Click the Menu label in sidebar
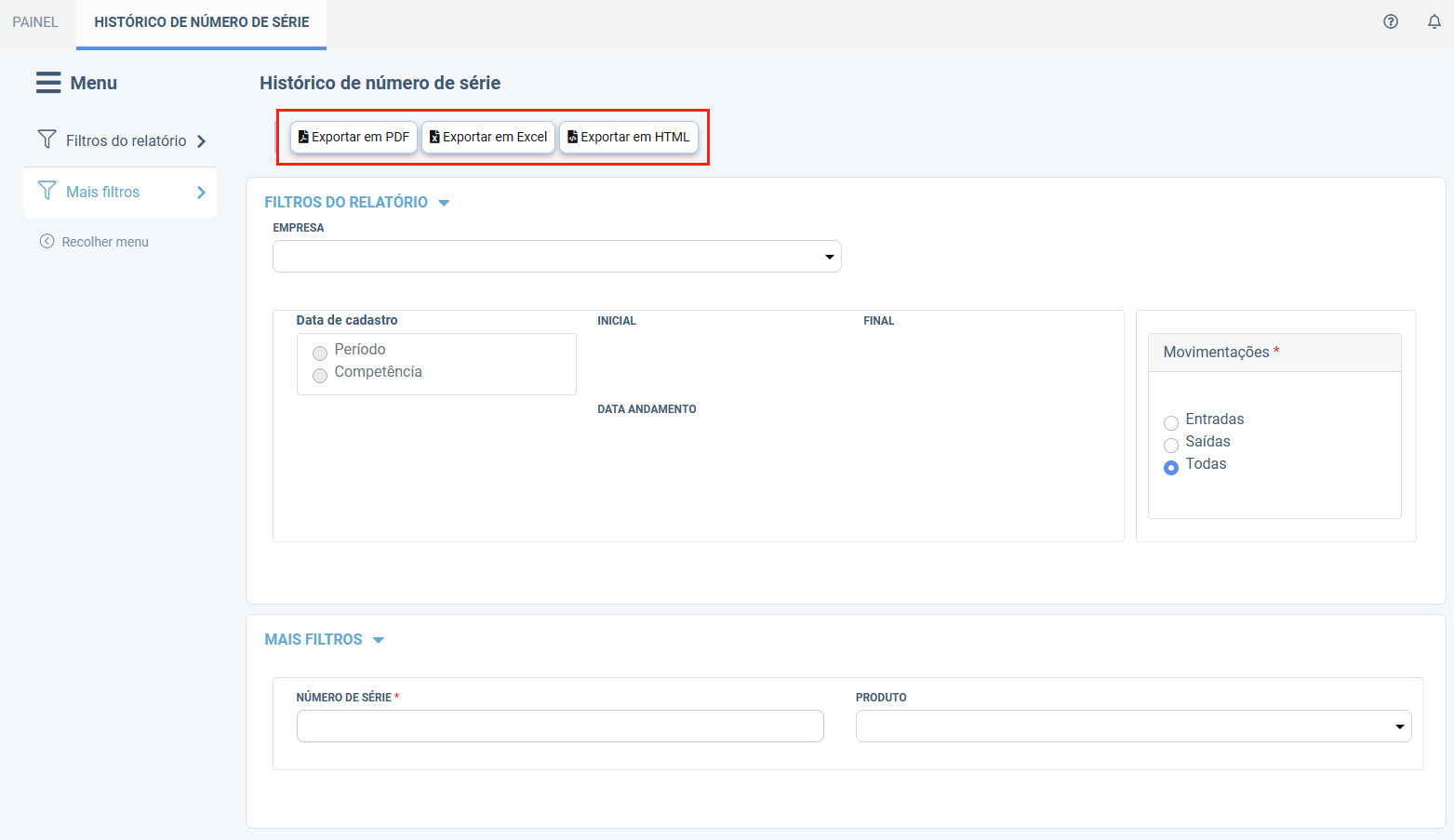 pyautogui.click(x=94, y=83)
